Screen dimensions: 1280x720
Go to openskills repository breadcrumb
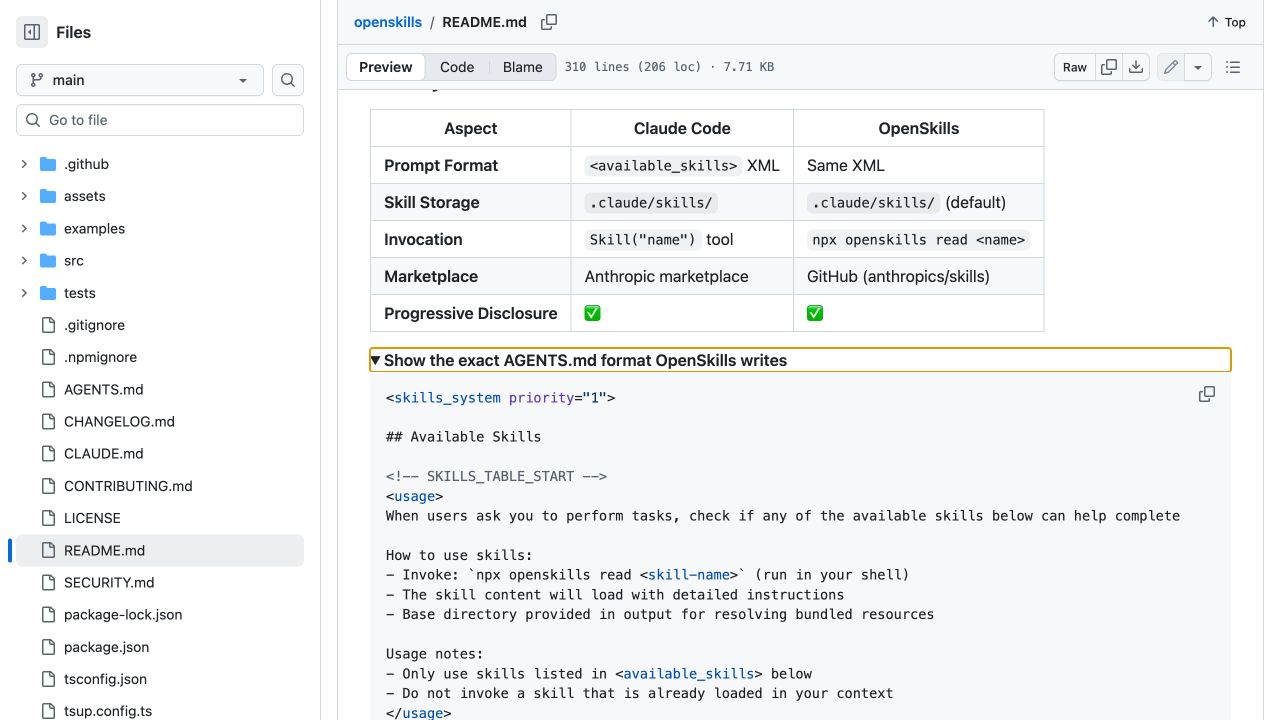[388, 22]
